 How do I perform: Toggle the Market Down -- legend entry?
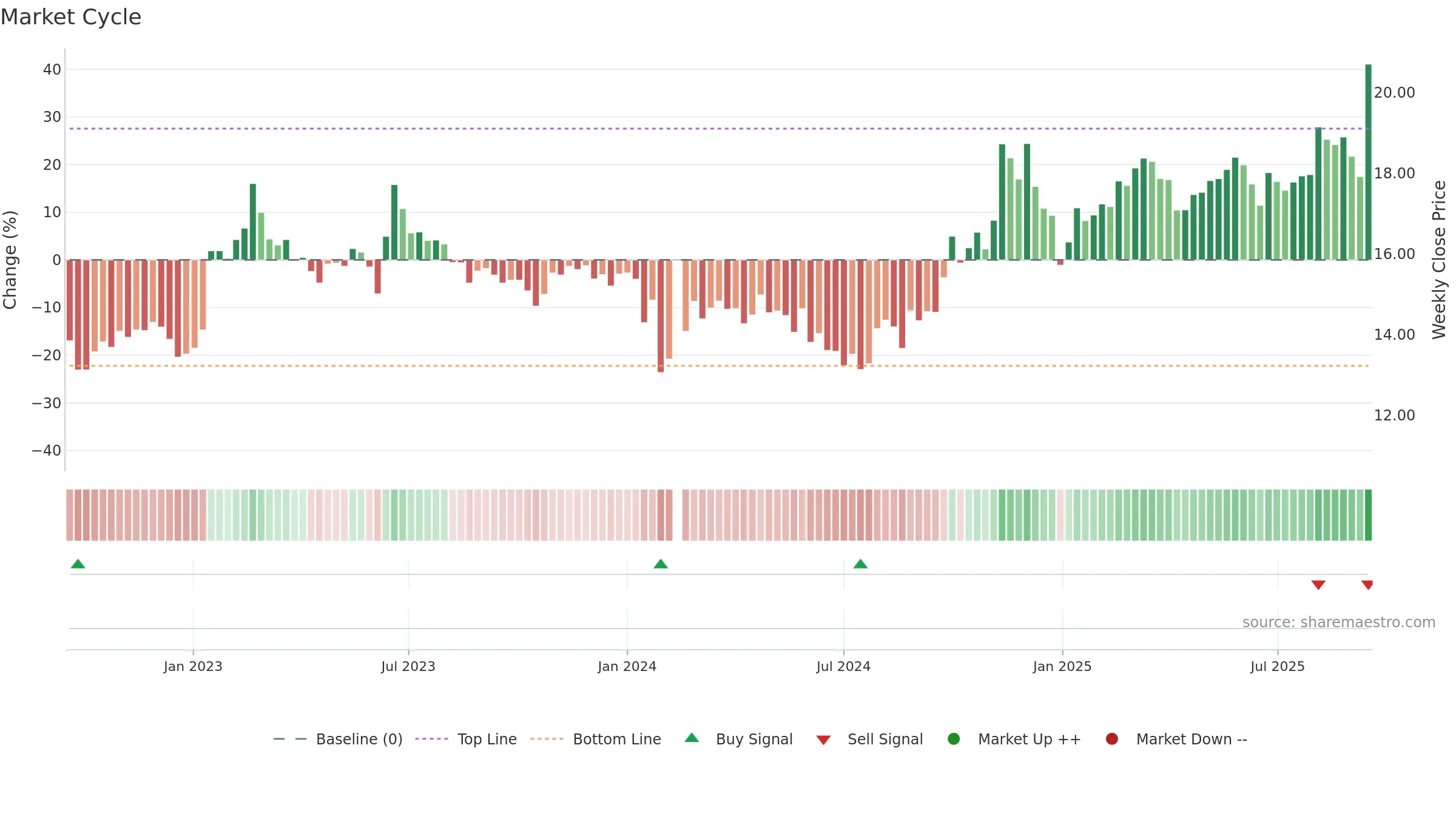pos(1176,739)
